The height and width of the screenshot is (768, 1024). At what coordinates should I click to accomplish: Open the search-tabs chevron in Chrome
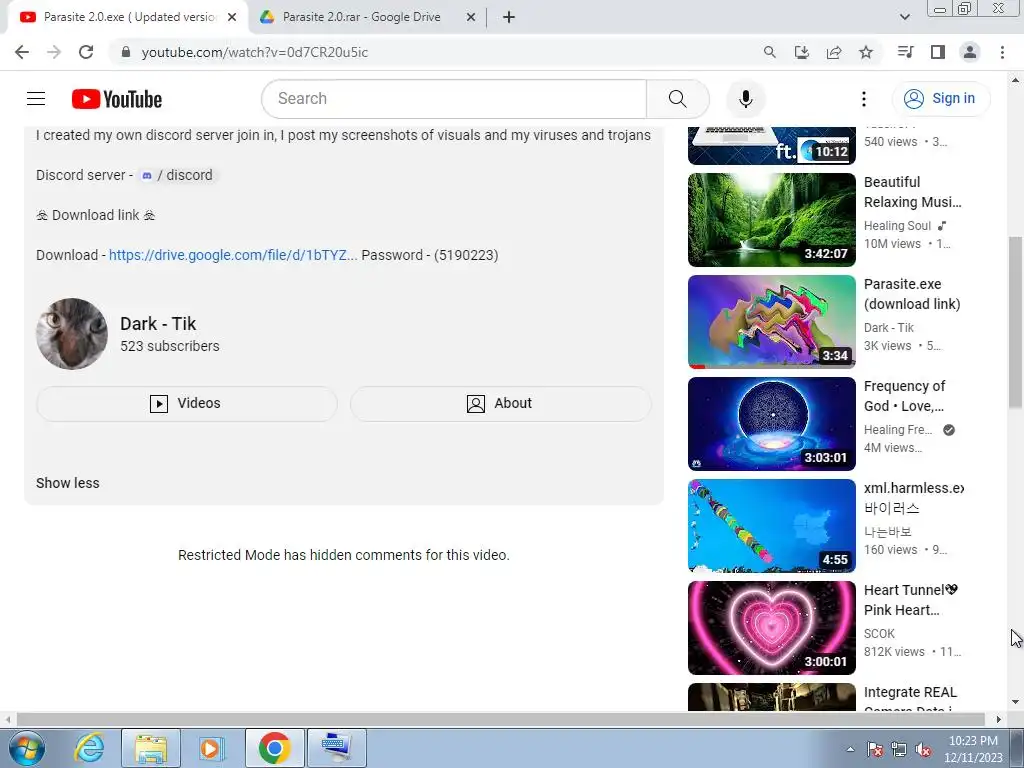(x=904, y=17)
